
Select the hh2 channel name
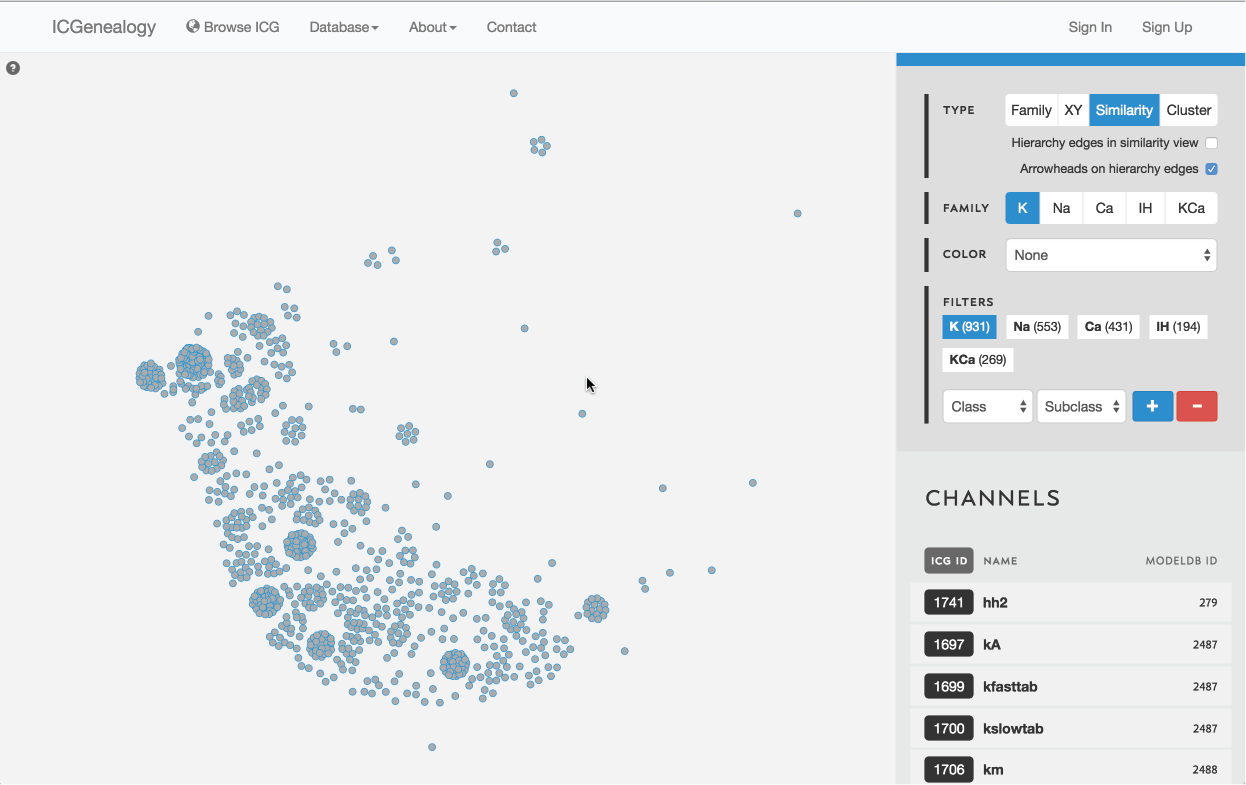point(994,602)
